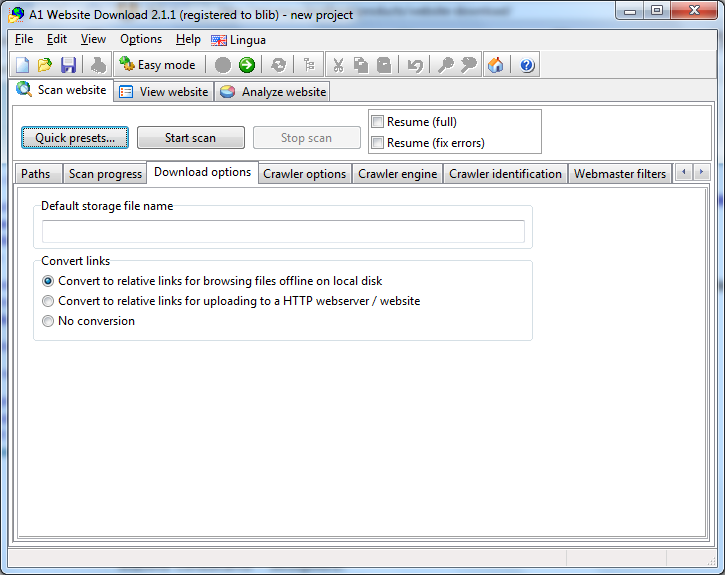This screenshot has height=575, width=725.
Task: Click the Paste toolbar icon
Action: 384,65
